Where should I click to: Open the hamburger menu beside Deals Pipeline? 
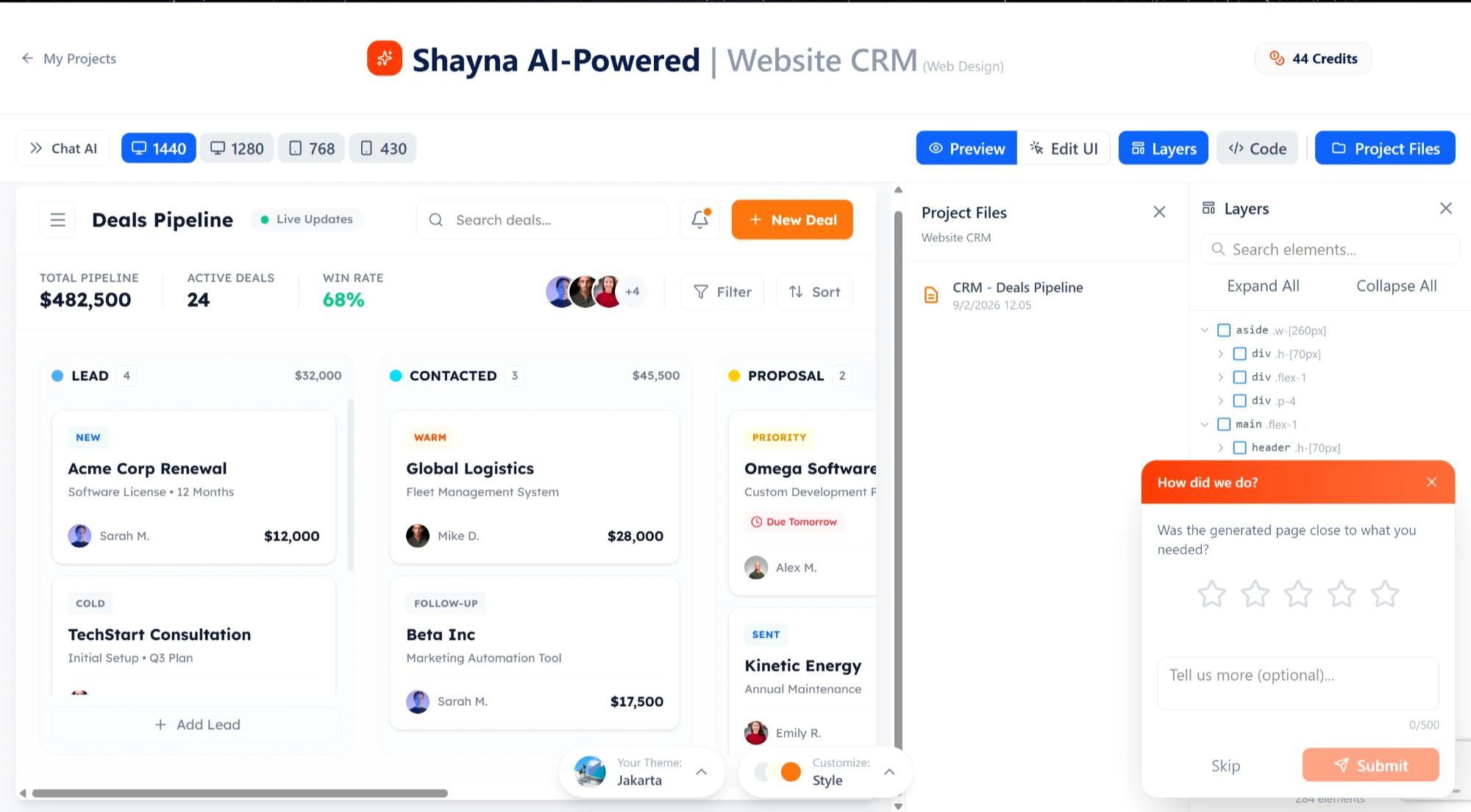[57, 219]
